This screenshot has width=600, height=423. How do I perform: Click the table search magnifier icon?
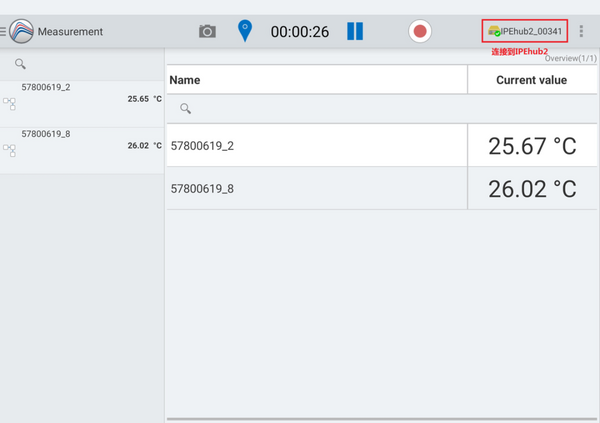pyautogui.click(x=186, y=109)
